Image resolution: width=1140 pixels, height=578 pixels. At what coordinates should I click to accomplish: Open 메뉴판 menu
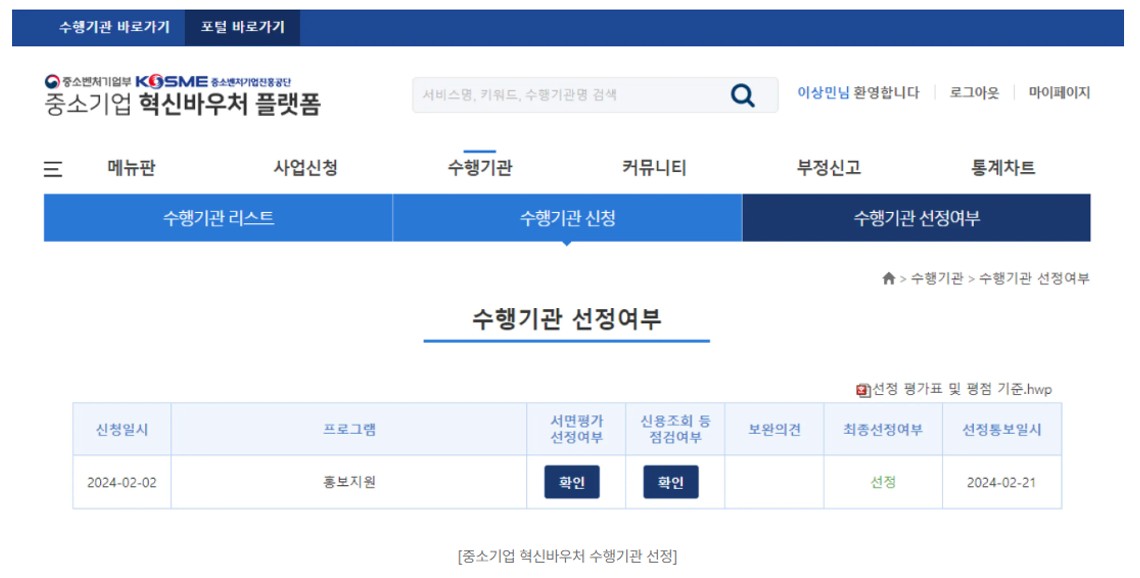pos(131,168)
